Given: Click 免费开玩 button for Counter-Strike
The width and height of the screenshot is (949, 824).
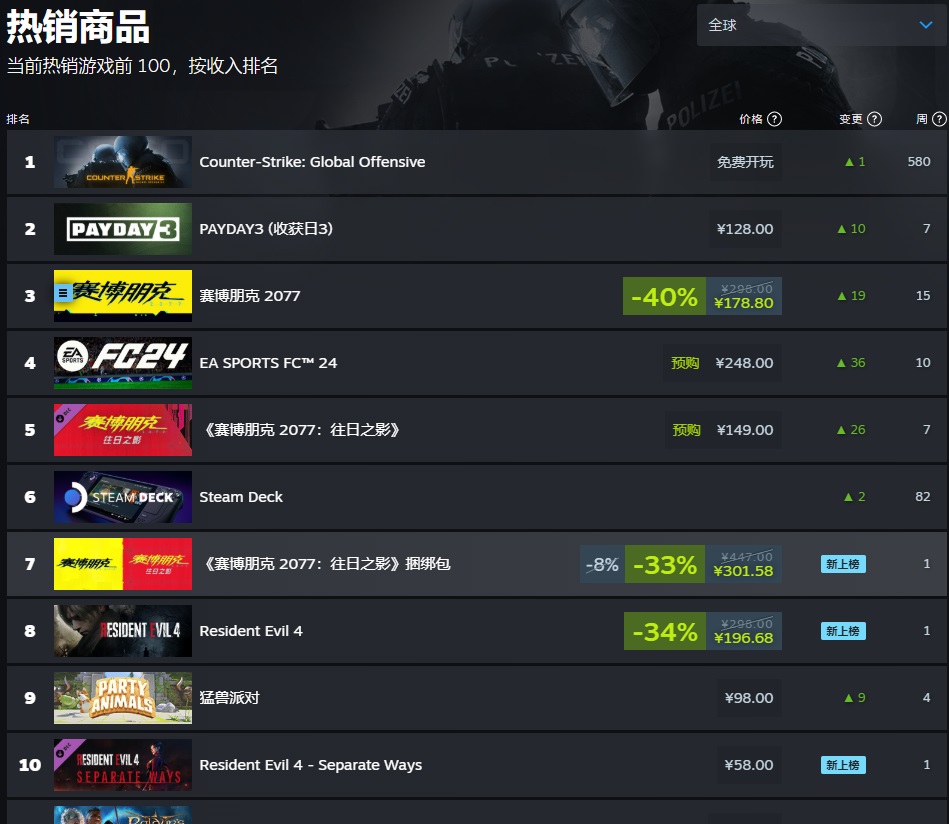Looking at the screenshot, I should click(x=745, y=162).
